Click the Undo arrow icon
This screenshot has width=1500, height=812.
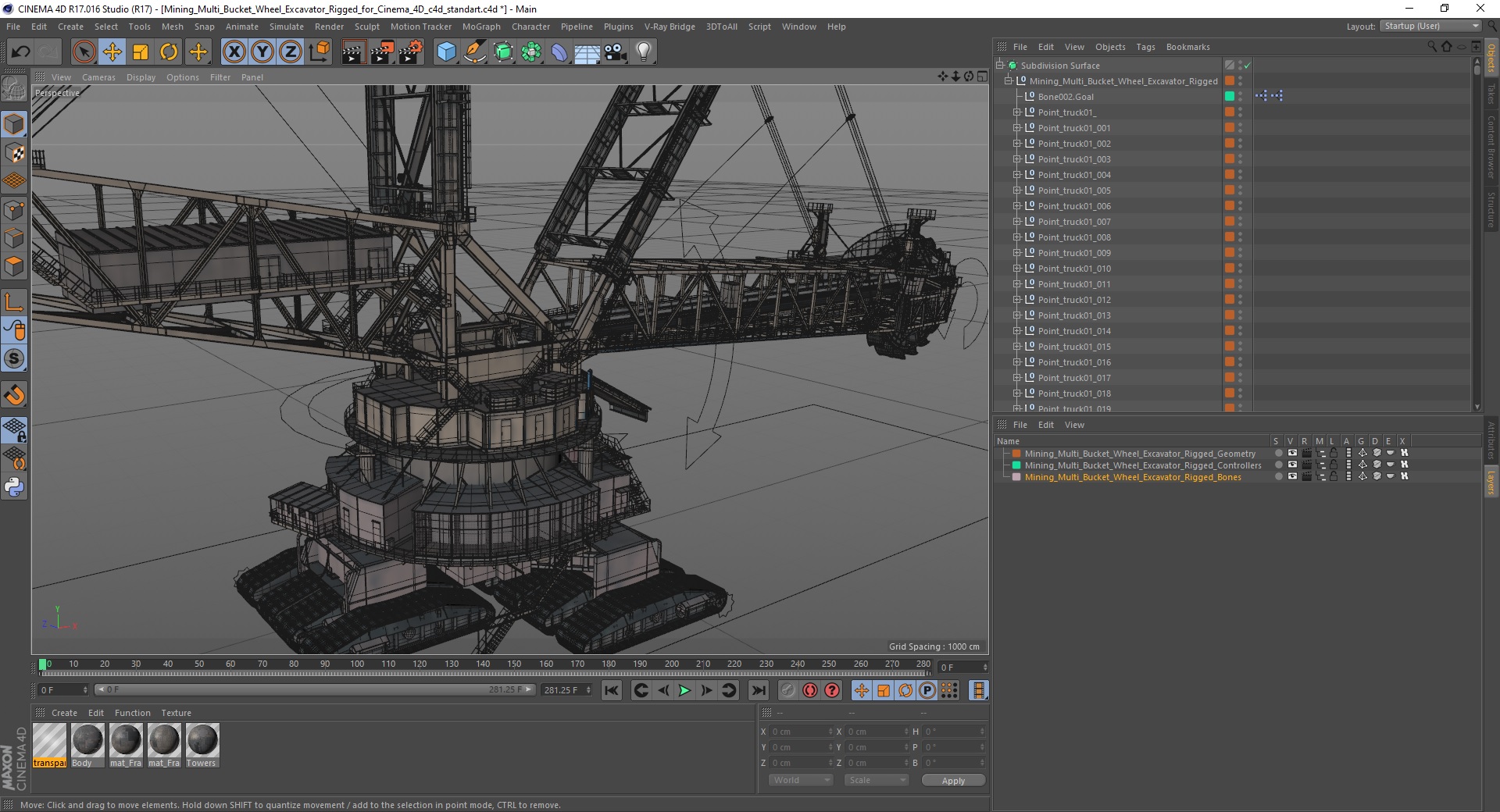[x=21, y=52]
